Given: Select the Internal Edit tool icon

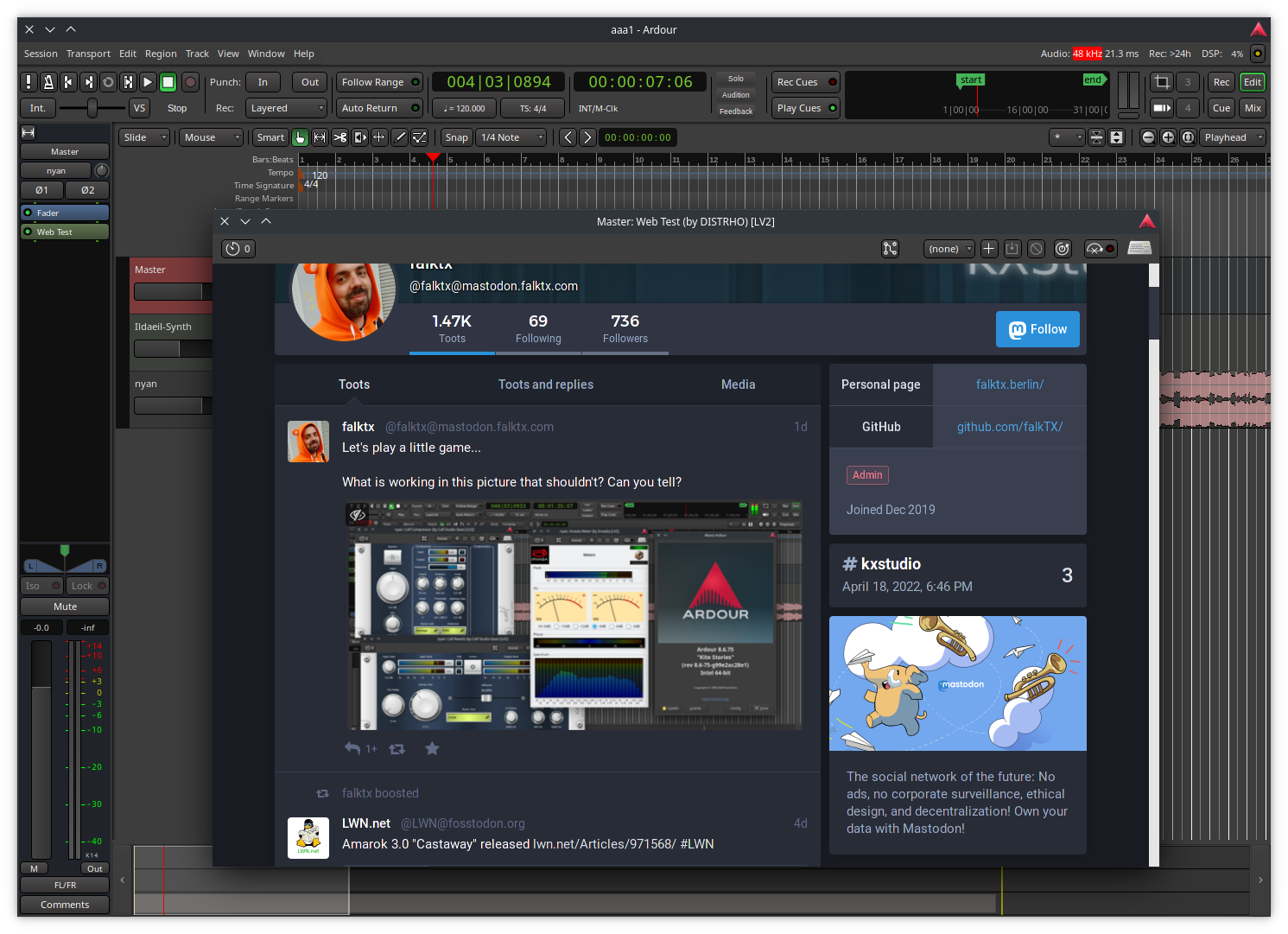Looking at the screenshot, I should (x=419, y=137).
